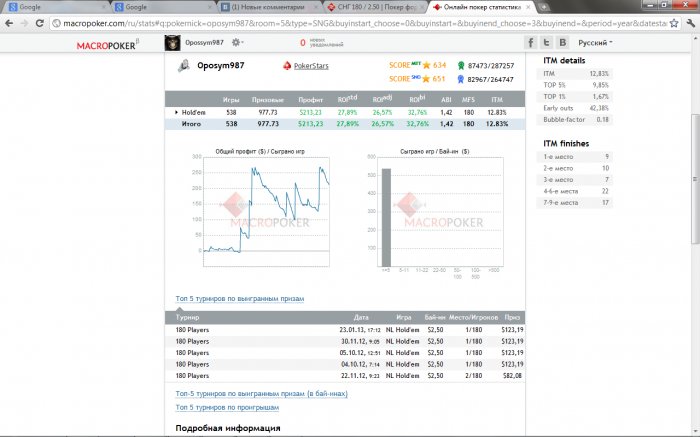Screen dimensions: 700x437
Task: Click the gray bar in the Бай-ин chart
Action: point(386,217)
